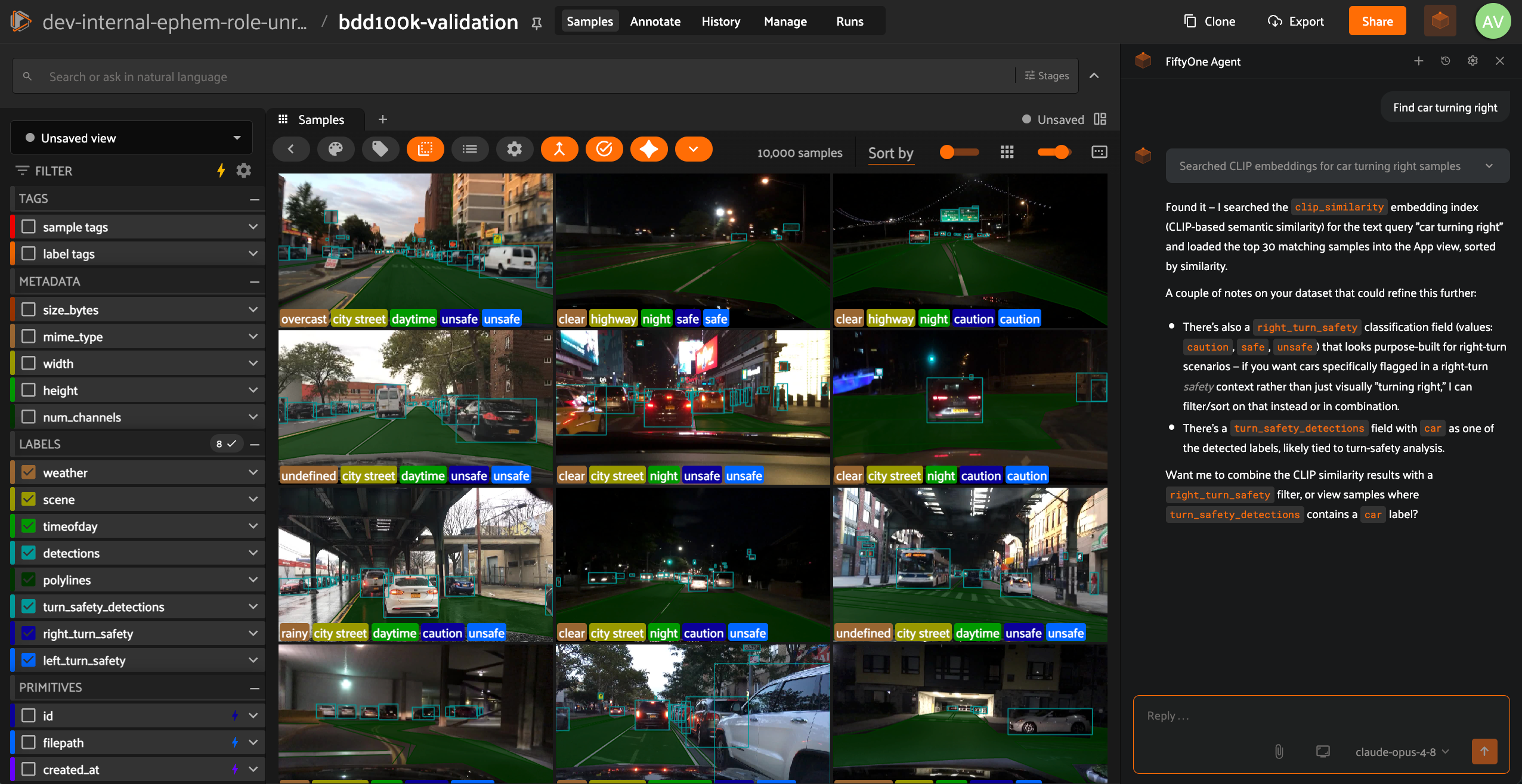Adjust the slider next to Sort by
1522x784 pixels.
[x=960, y=152]
